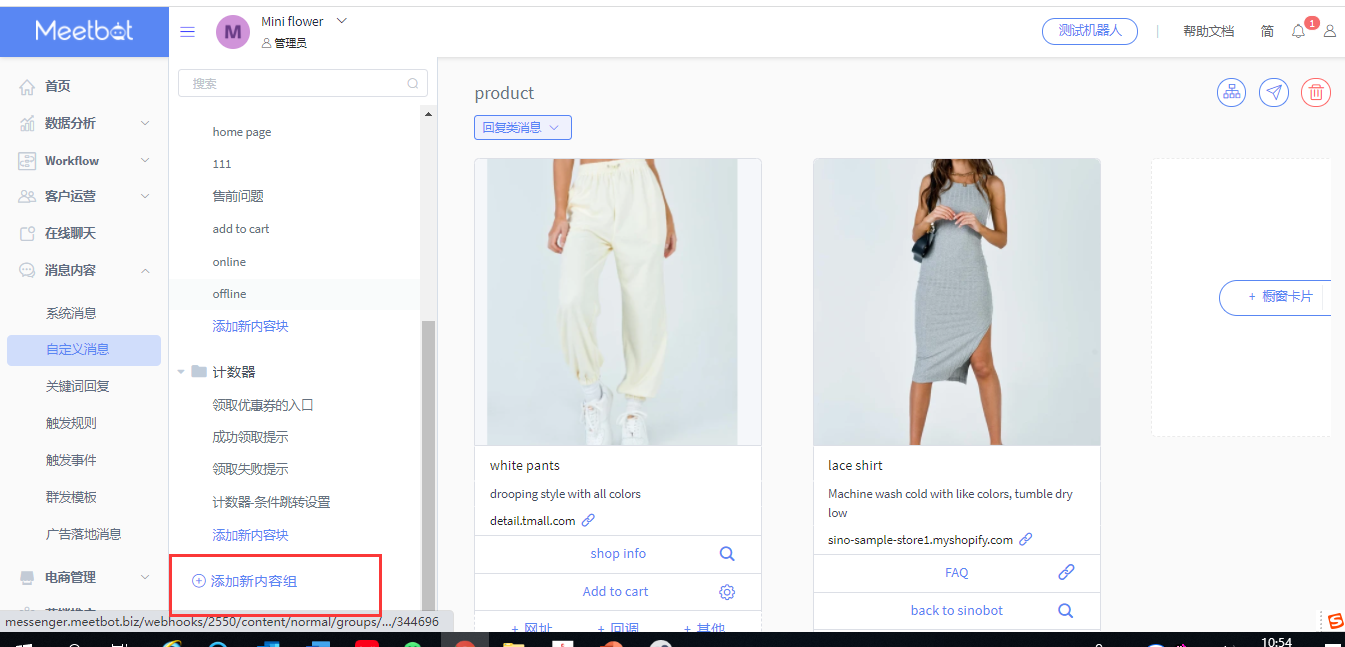Open the notification bell icon
Screen dimensions: 1345x647
pyautogui.click(x=1298, y=31)
